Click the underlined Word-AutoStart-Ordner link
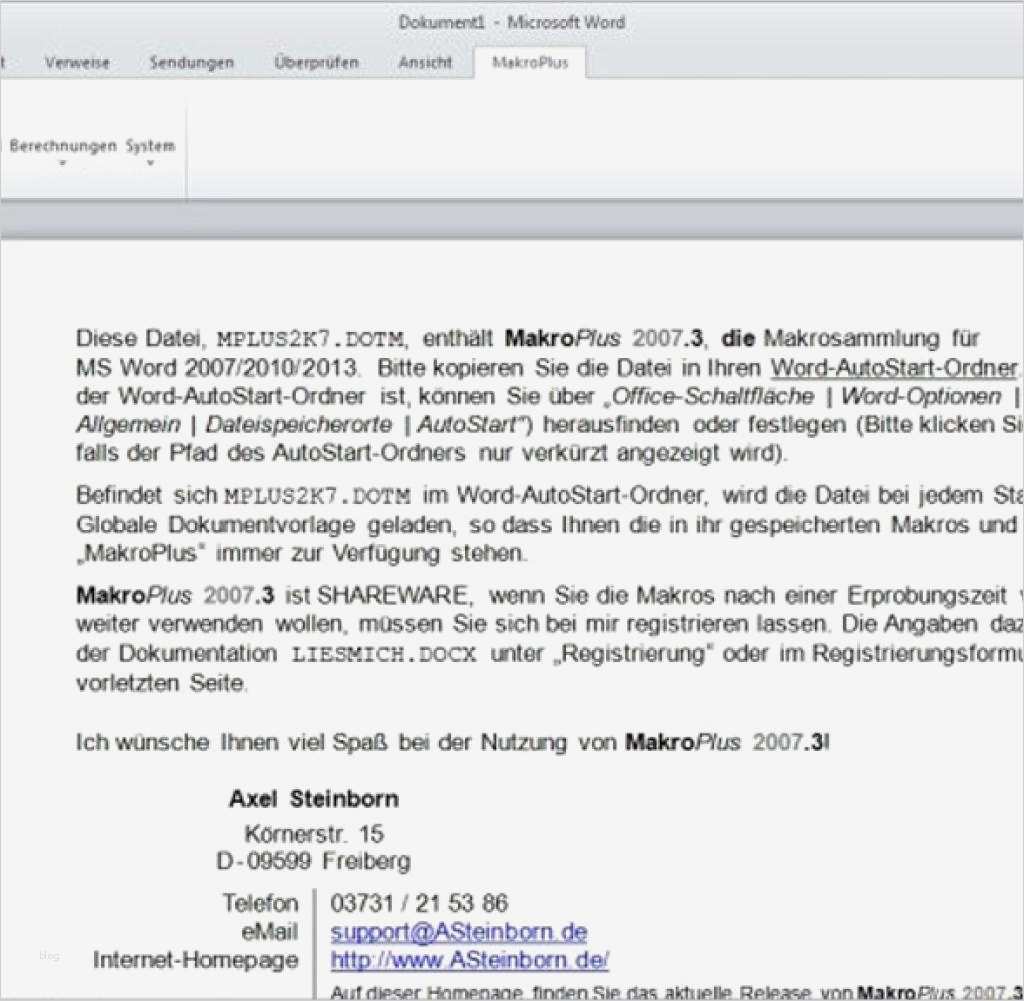 click(894, 368)
